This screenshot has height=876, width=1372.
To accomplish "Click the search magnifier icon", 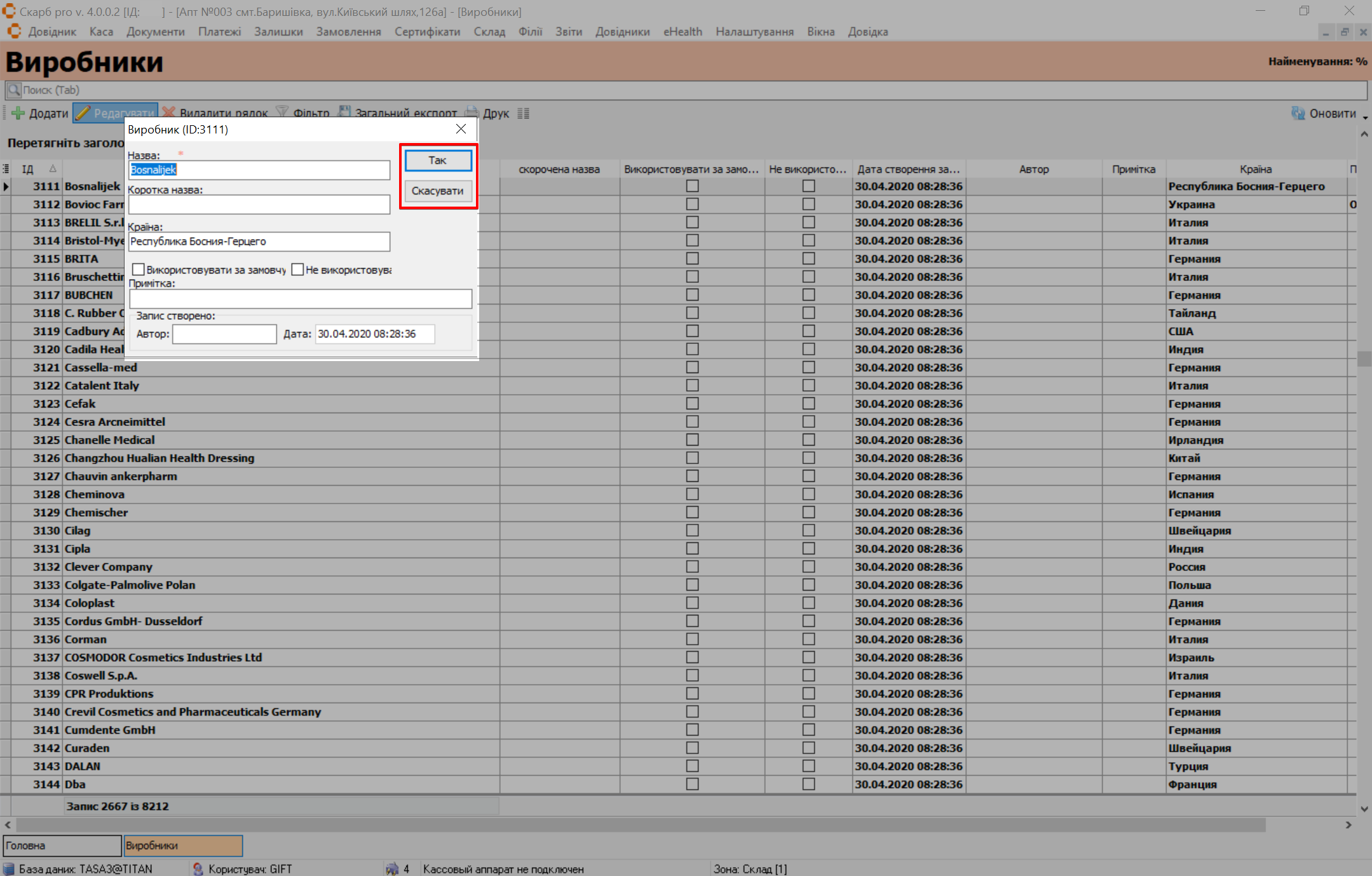I will (13, 90).
